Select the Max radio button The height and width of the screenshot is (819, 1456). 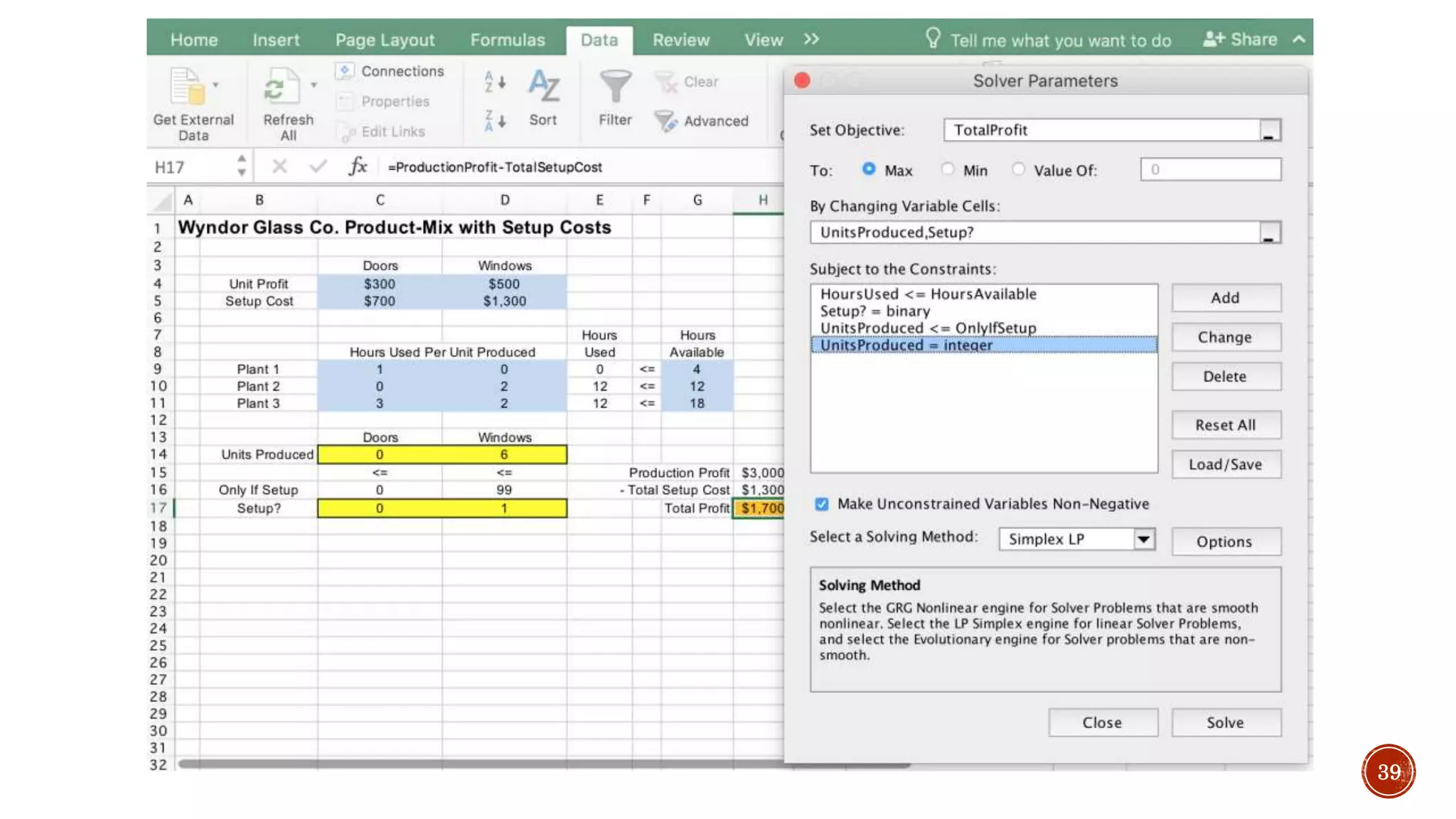(868, 169)
